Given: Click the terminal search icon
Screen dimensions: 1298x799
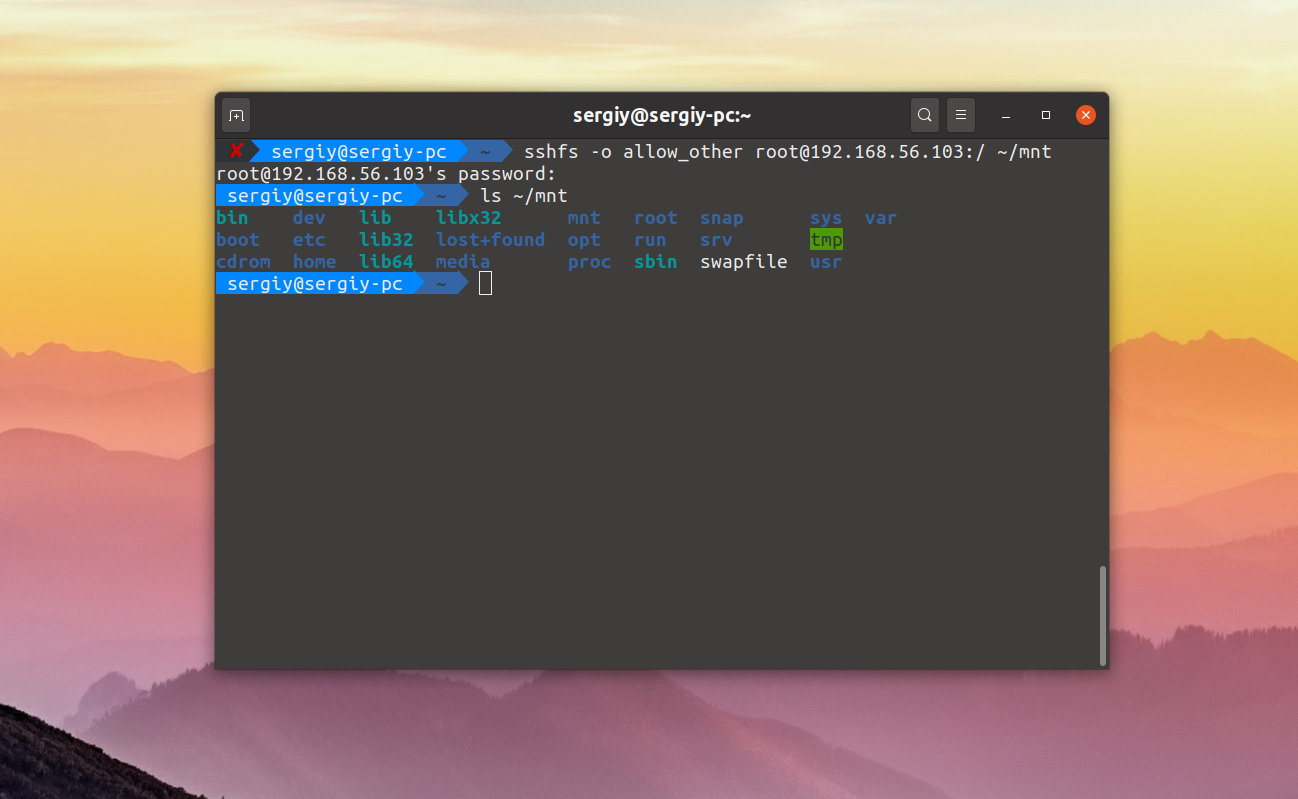Looking at the screenshot, I should tap(925, 115).
